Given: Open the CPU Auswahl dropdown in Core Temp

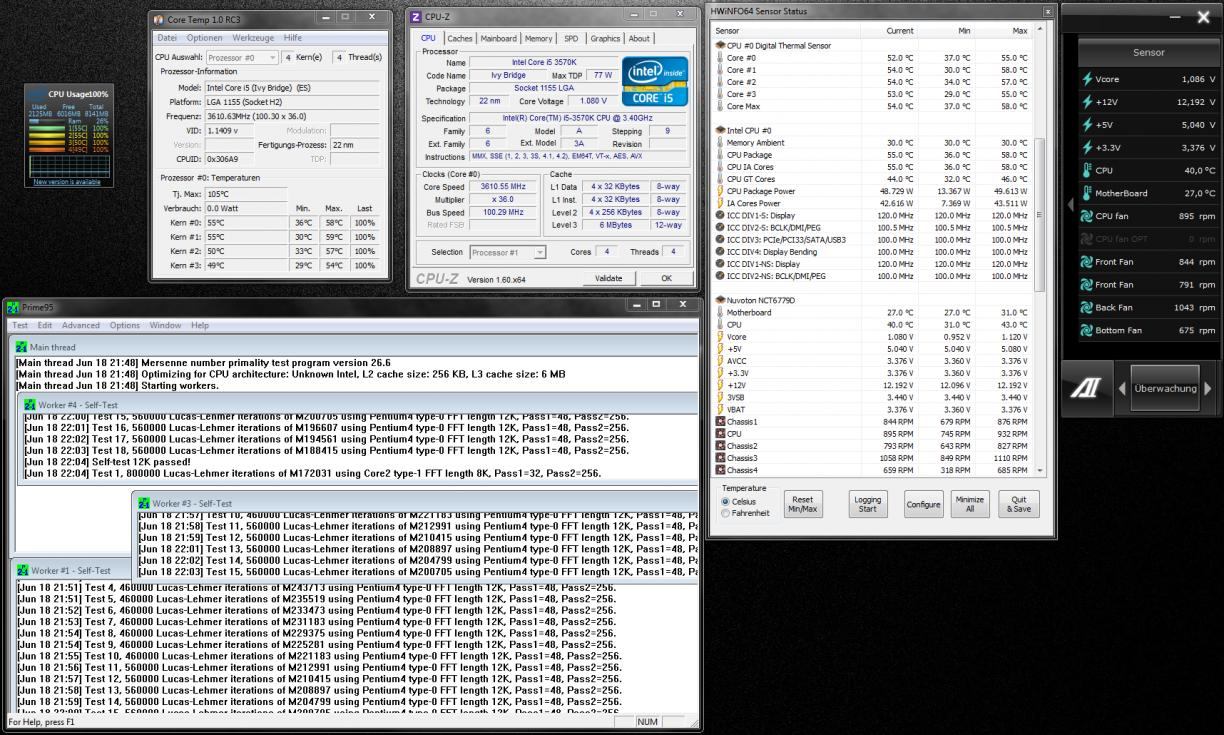Looking at the screenshot, I should [x=243, y=58].
